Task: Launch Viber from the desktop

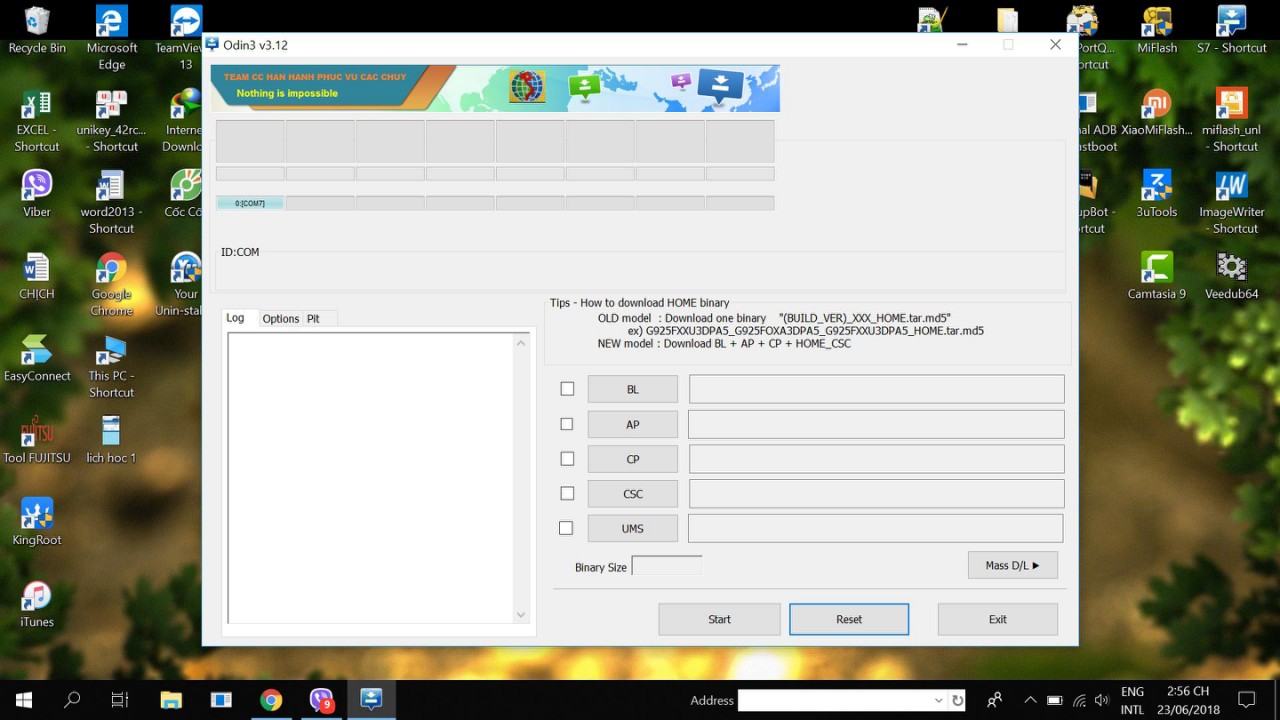Action: coord(37,194)
